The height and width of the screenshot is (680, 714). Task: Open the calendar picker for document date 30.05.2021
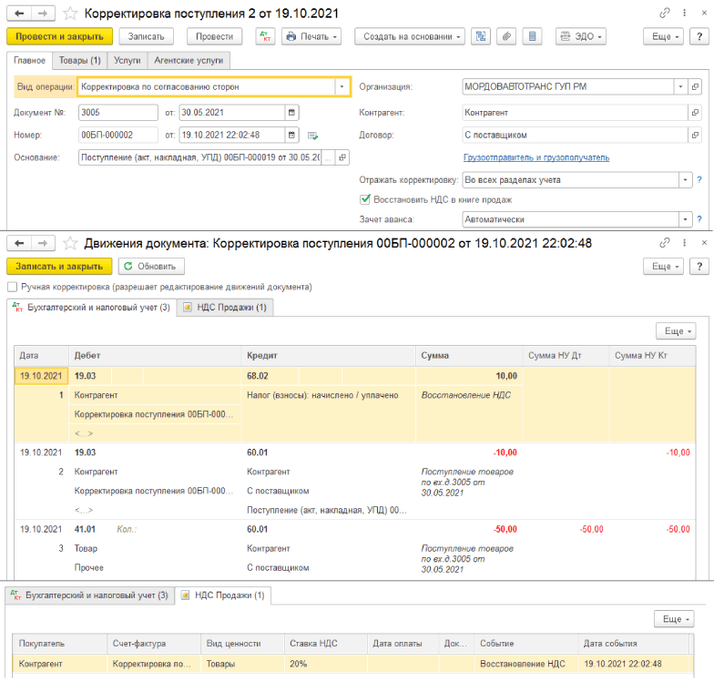coord(291,111)
